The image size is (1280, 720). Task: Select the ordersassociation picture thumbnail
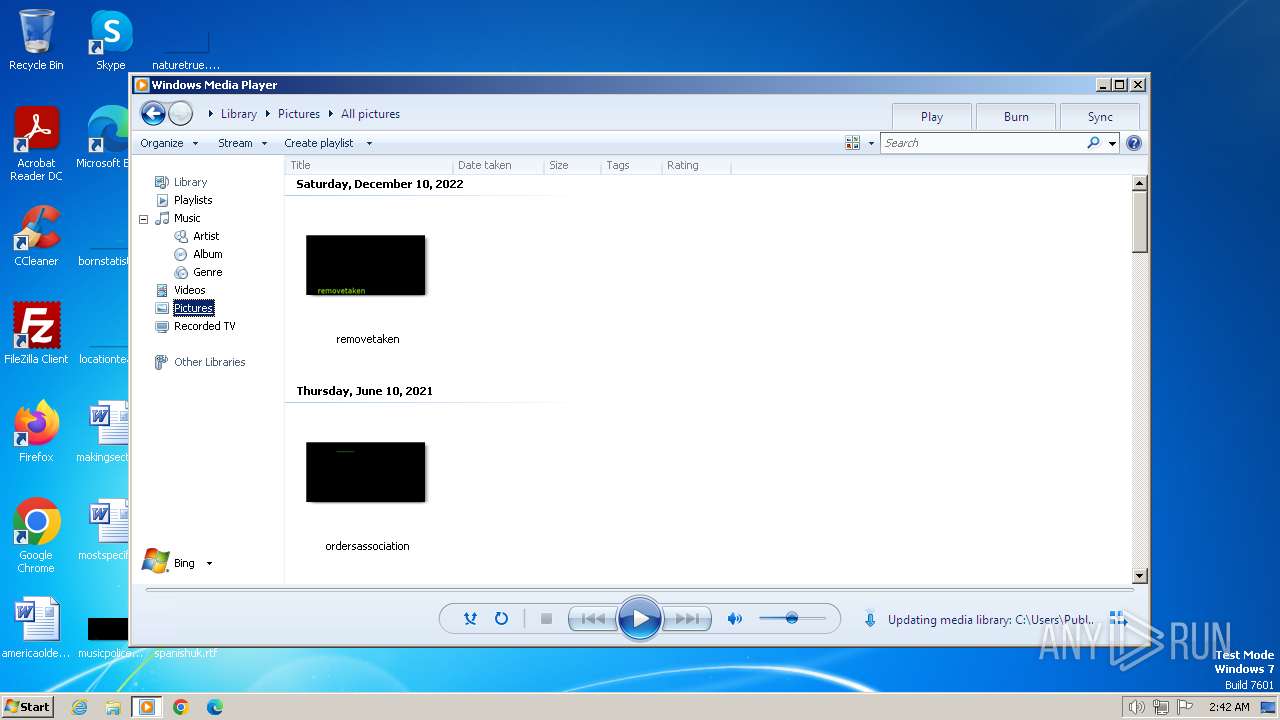(x=366, y=472)
